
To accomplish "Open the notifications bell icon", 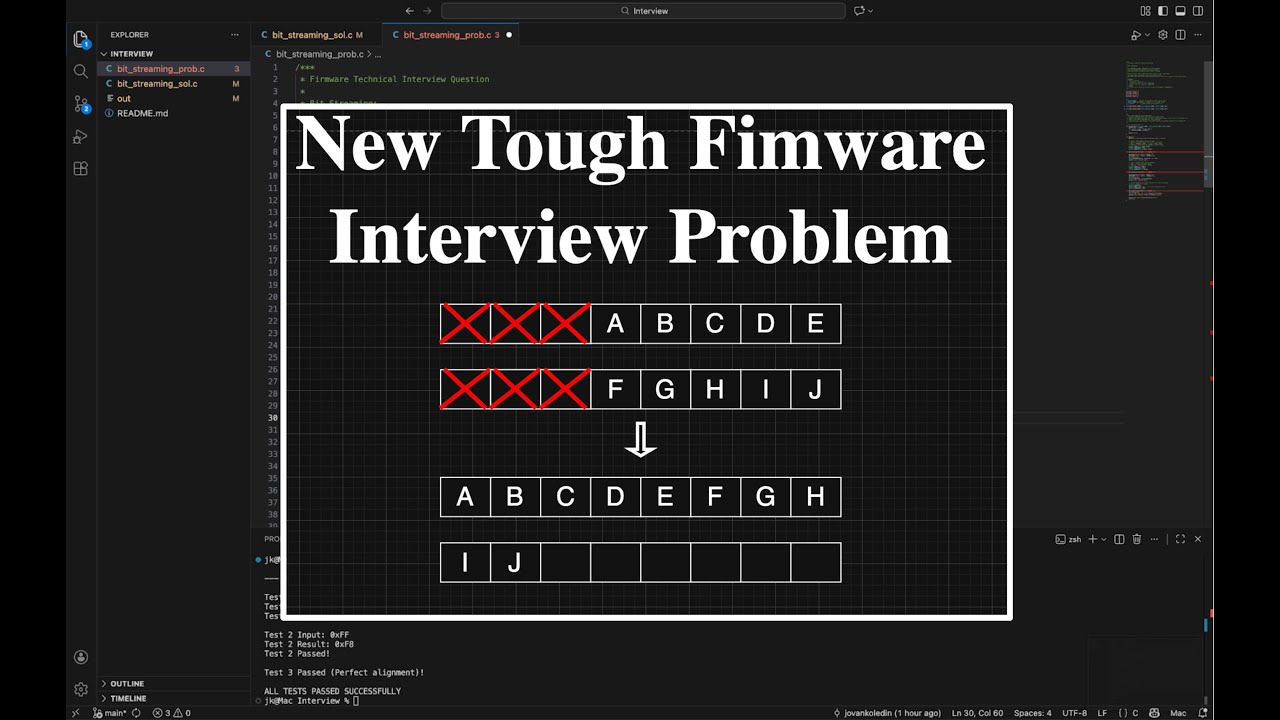I will click(1204, 713).
